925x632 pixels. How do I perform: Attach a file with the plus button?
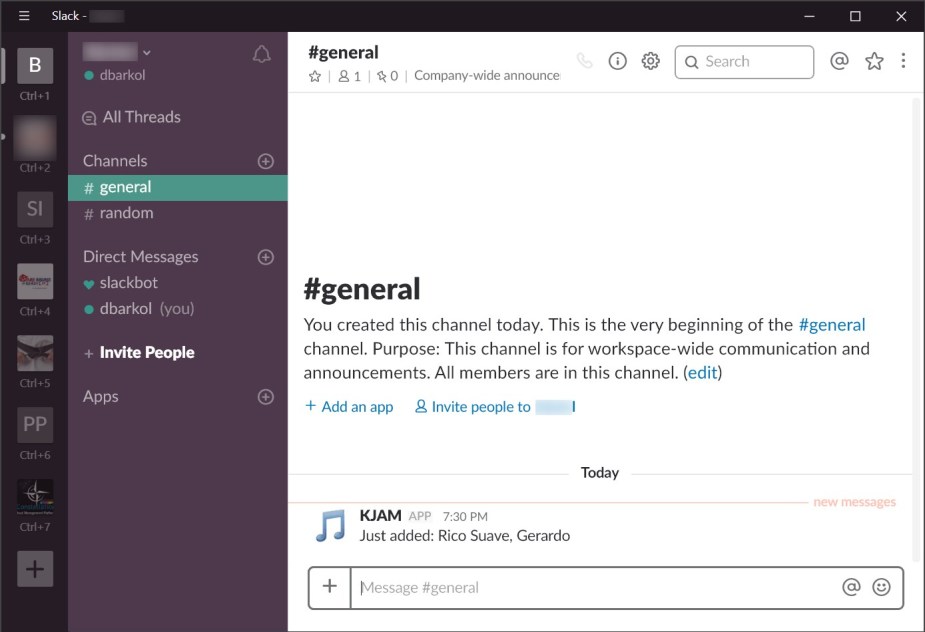click(329, 588)
